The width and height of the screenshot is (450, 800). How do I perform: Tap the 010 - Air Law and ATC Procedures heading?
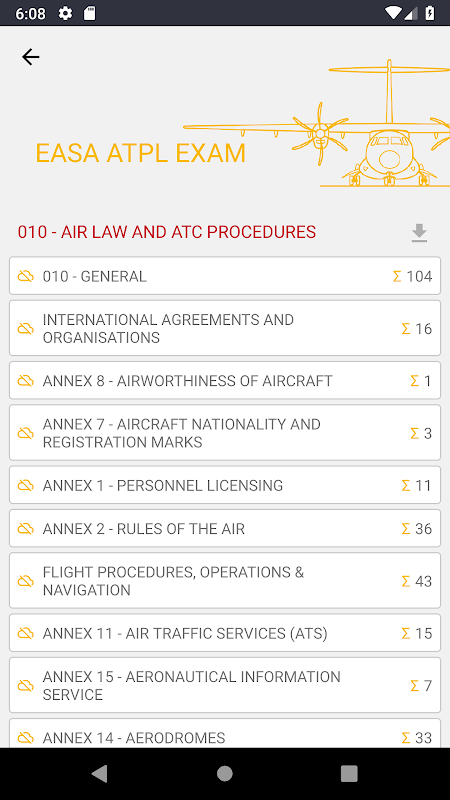pos(167,232)
